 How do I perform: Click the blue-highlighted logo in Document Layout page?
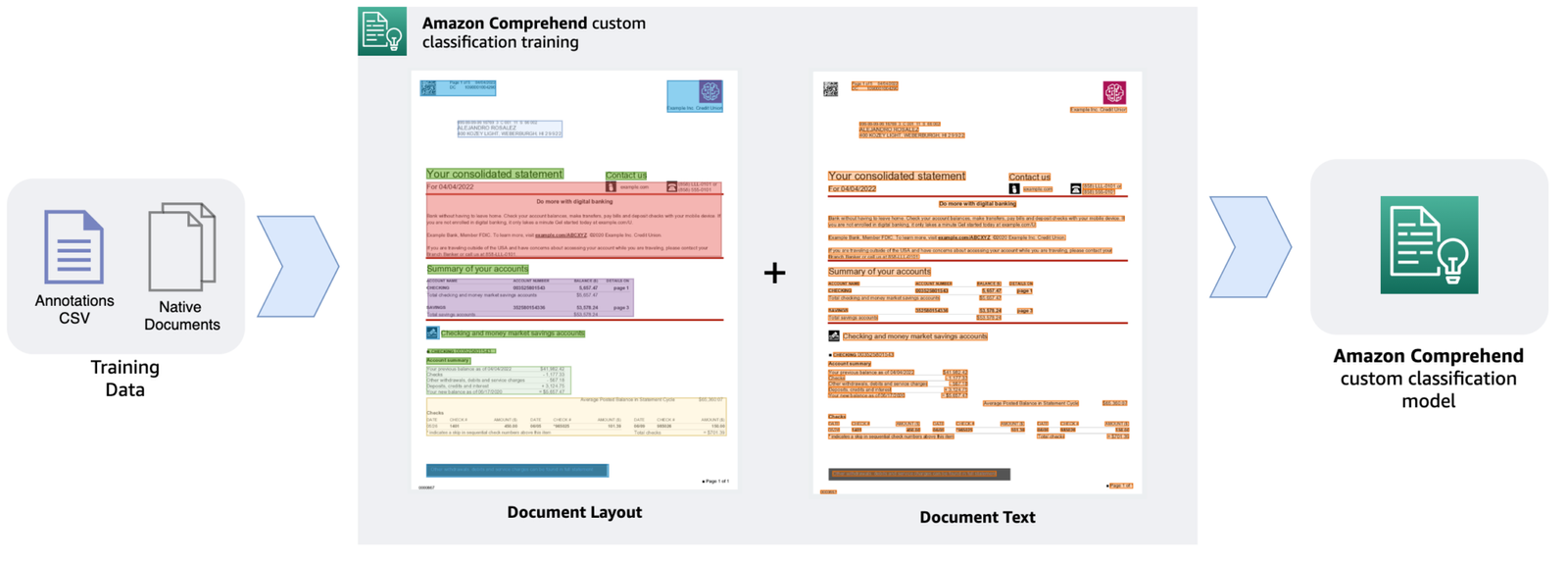tap(695, 95)
